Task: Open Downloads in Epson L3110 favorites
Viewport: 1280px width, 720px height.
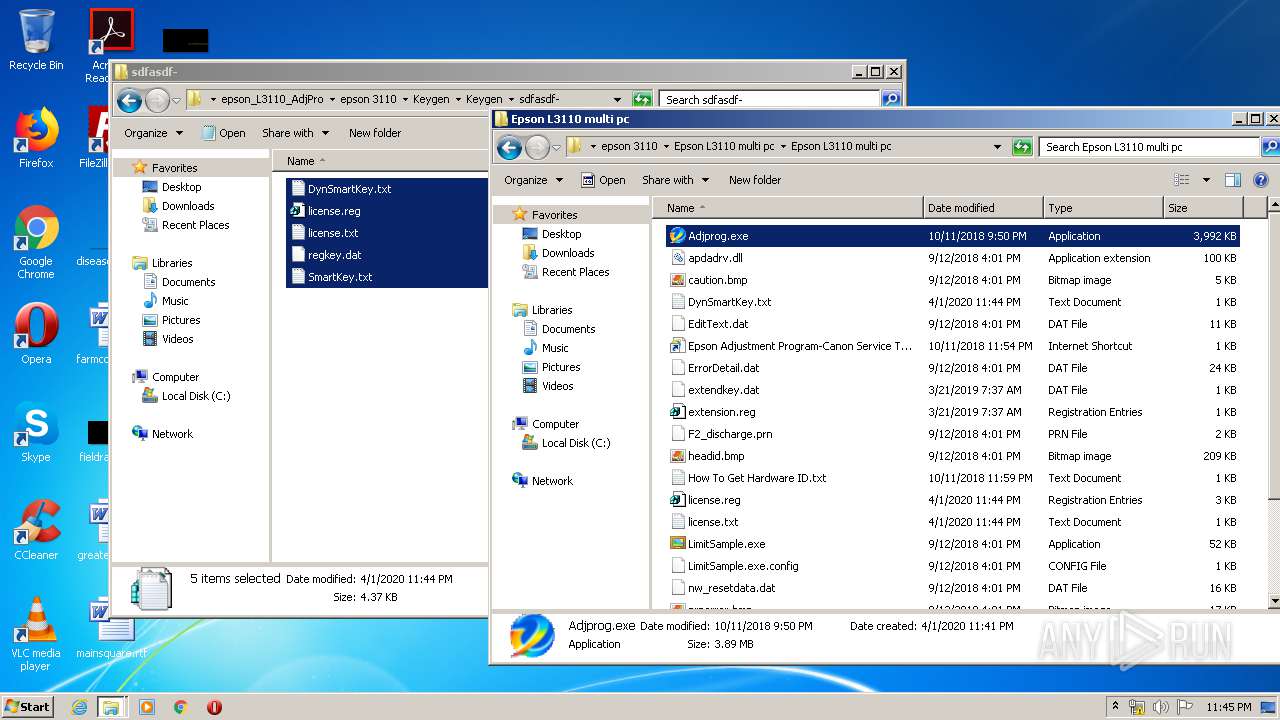Action: tap(568, 253)
